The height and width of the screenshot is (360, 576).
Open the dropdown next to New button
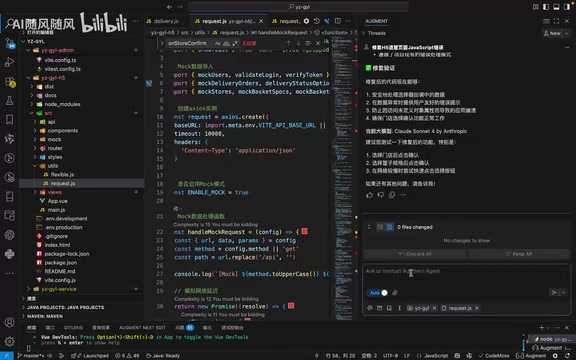566,33
